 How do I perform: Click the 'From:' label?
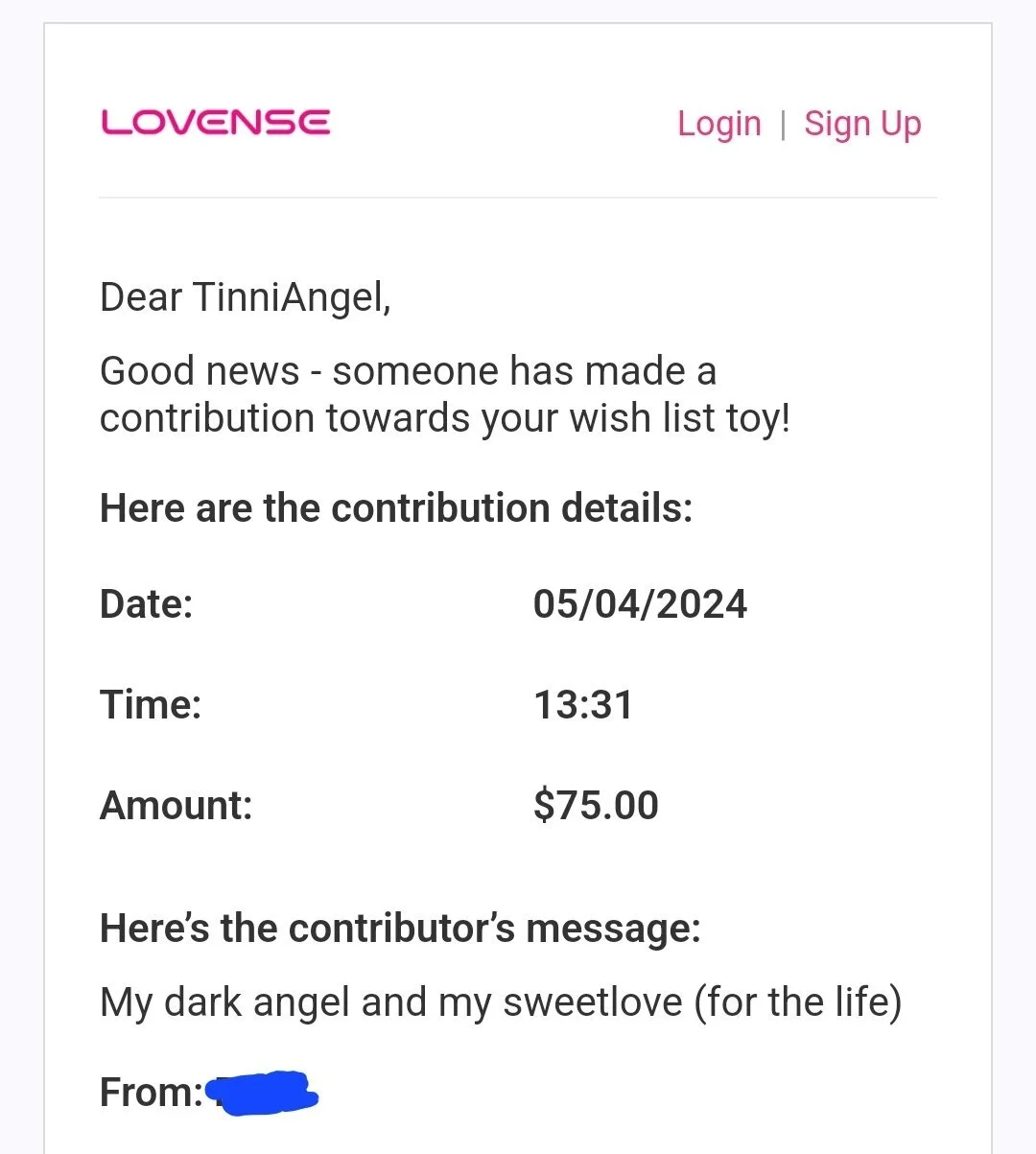[x=151, y=1093]
